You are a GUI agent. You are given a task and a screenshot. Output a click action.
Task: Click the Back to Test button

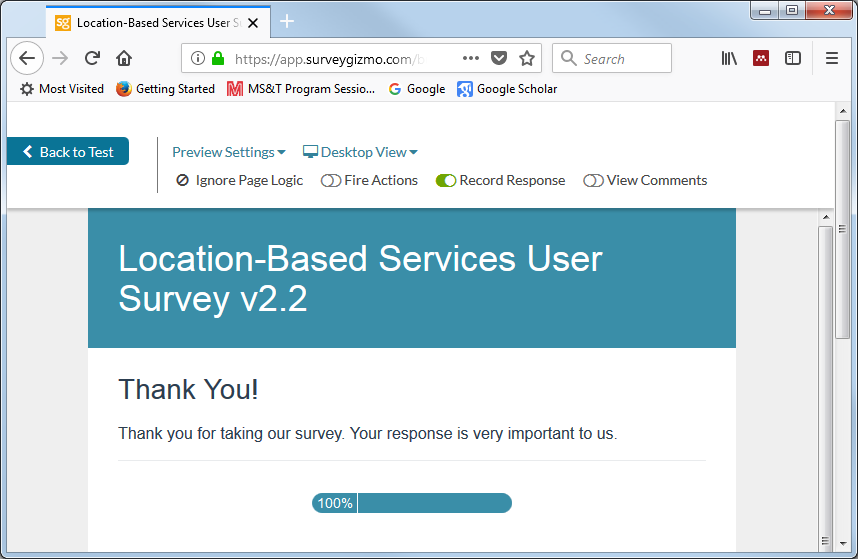[x=68, y=152]
